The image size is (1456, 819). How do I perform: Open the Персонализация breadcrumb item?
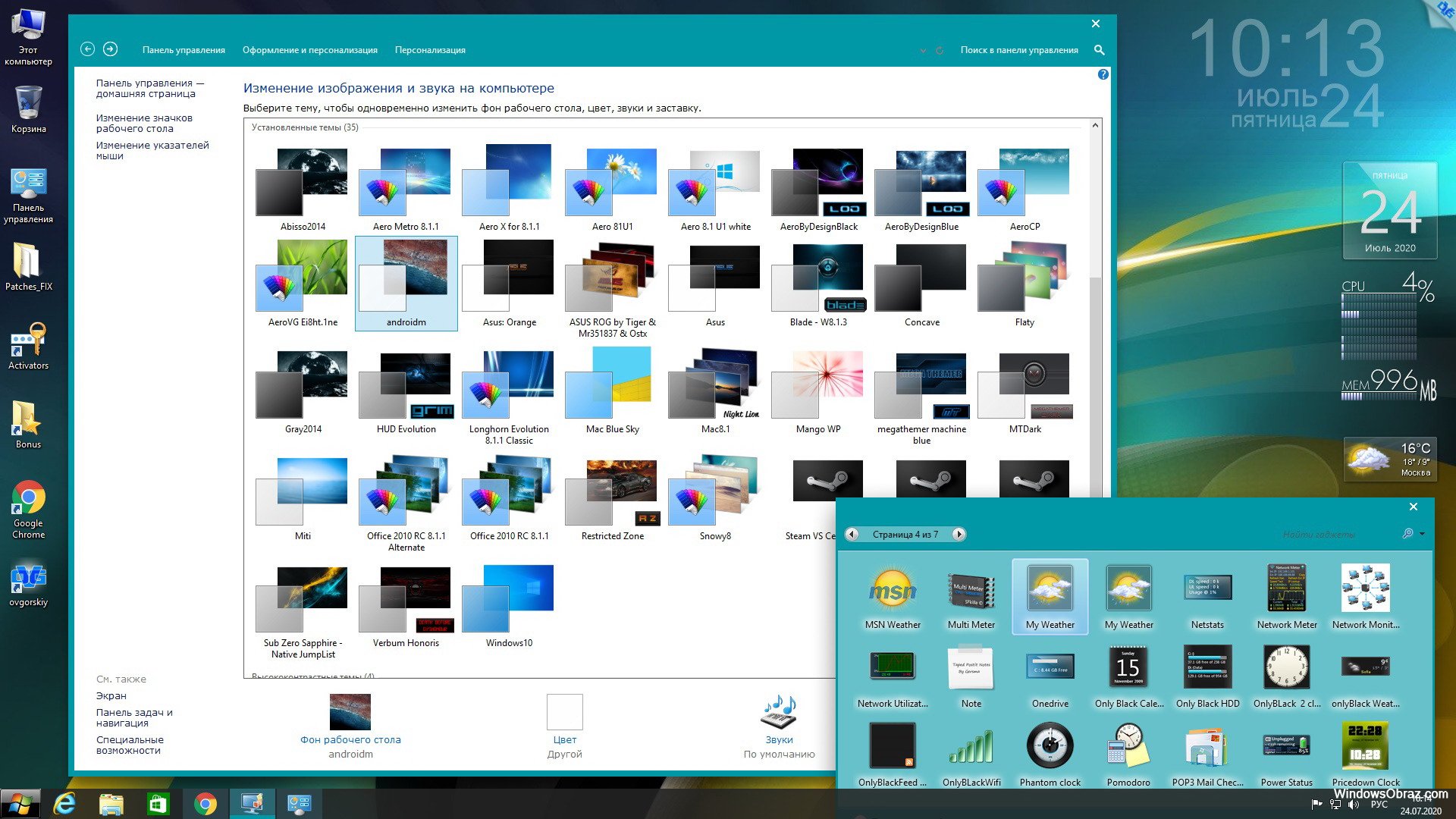(430, 50)
